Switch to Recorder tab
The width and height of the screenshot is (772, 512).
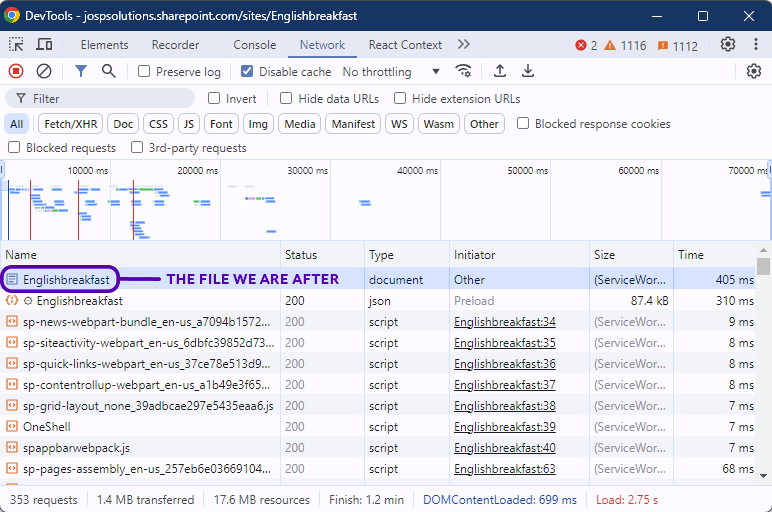click(x=175, y=45)
